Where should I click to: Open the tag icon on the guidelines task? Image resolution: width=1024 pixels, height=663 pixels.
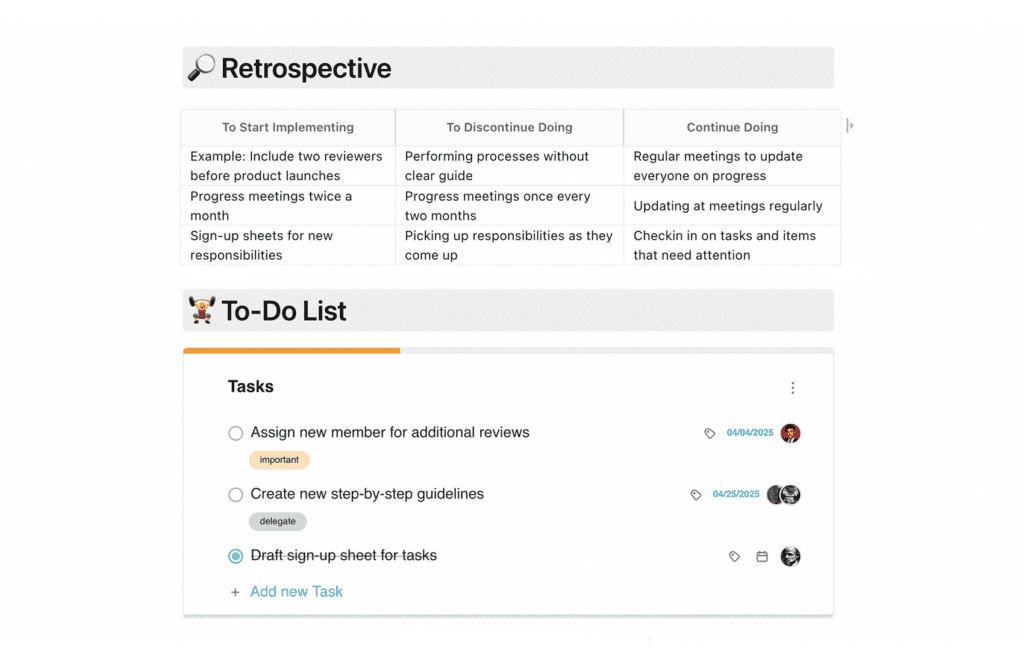click(696, 494)
